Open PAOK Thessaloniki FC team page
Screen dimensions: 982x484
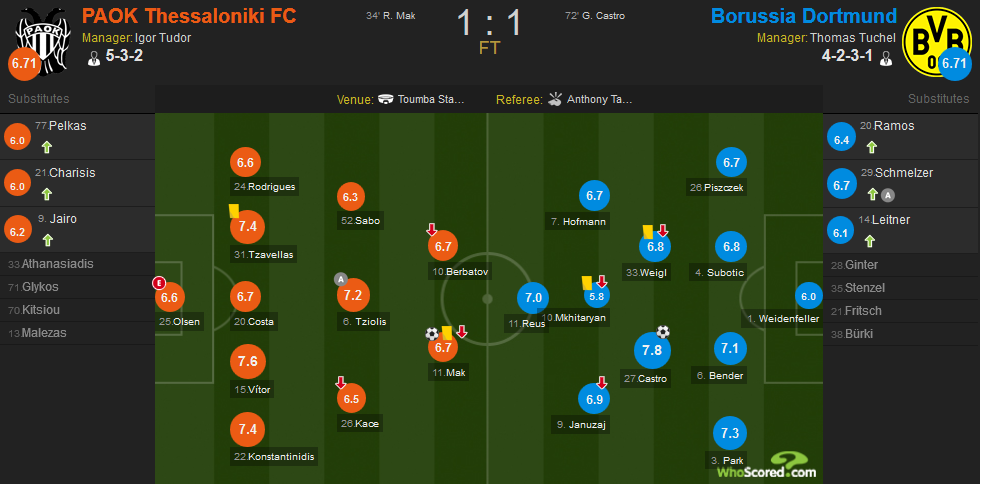coord(189,16)
